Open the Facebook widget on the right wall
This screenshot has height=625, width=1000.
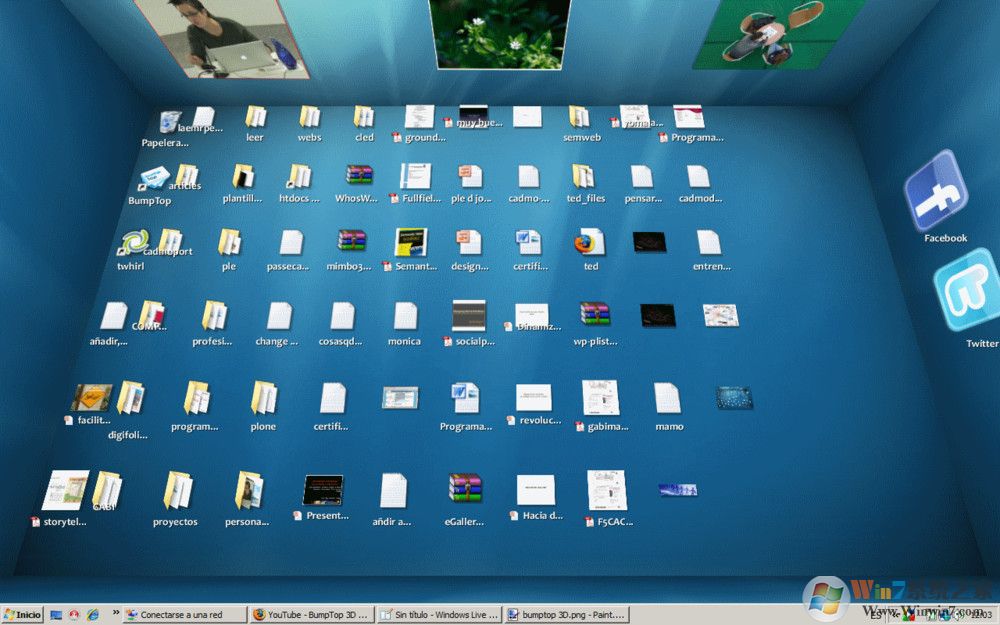941,193
